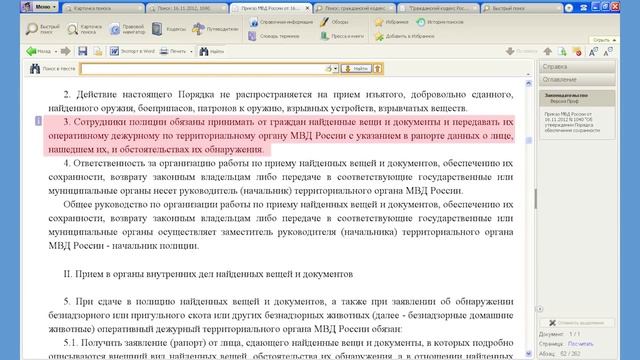This screenshot has width=640, height=360.
Task: Close the Приказ МВД России tab
Action: [307, 8]
